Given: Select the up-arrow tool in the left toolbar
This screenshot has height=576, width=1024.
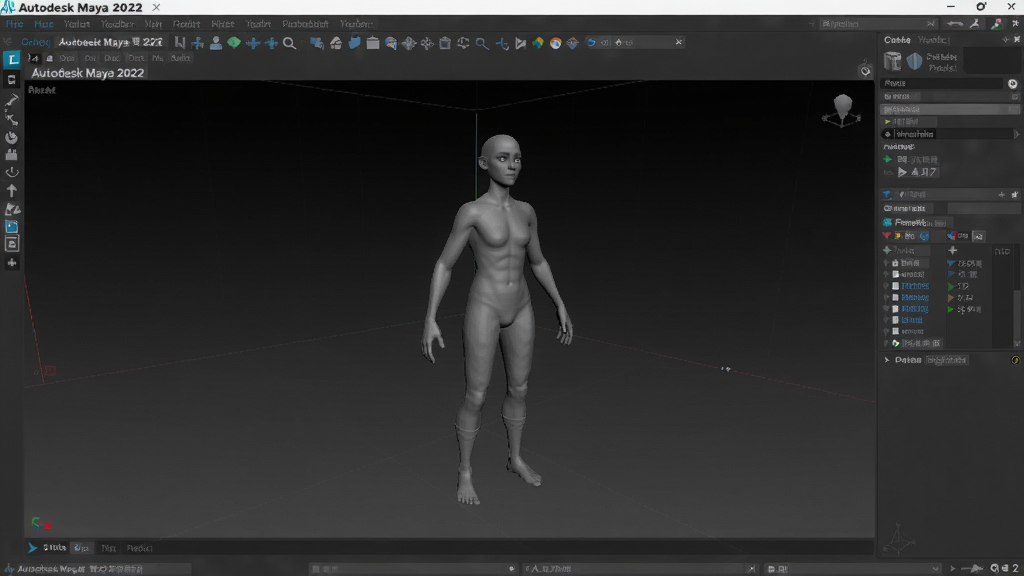Looking at the screenshot, I should (x=12, y=191).
